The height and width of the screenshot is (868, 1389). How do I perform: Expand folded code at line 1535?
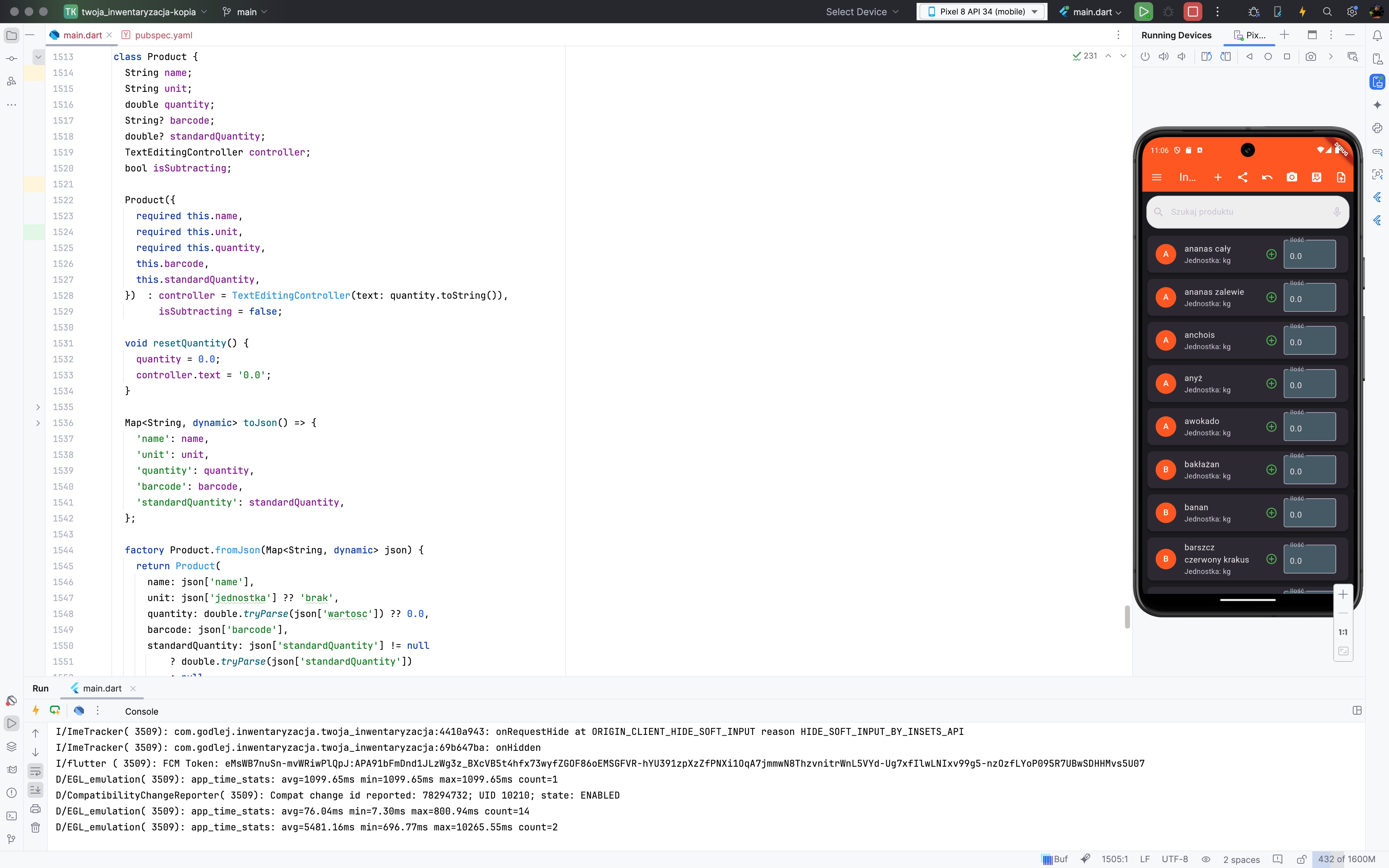(38, 407)
